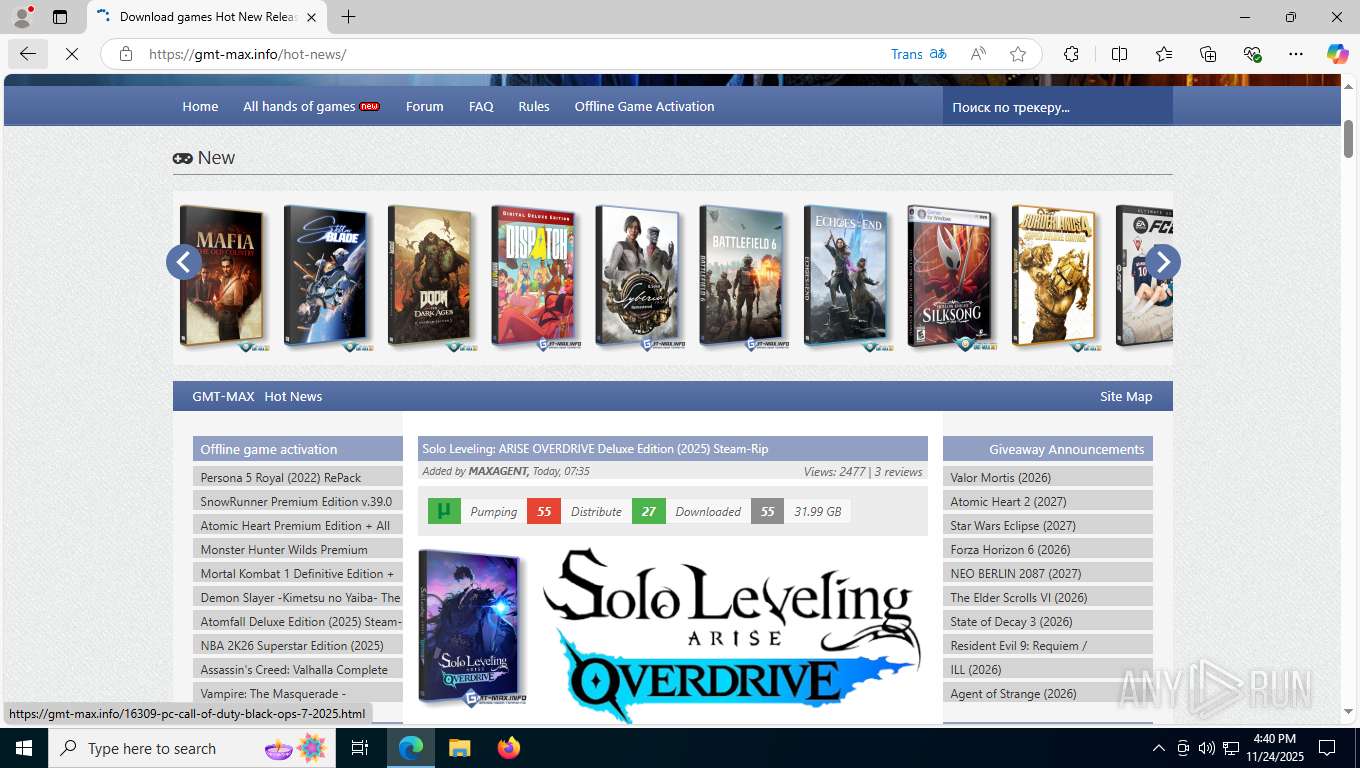The width and height of the screenshot is (1360, 768).
Task: Focus the tracker search field
Action: point(1057,106)
